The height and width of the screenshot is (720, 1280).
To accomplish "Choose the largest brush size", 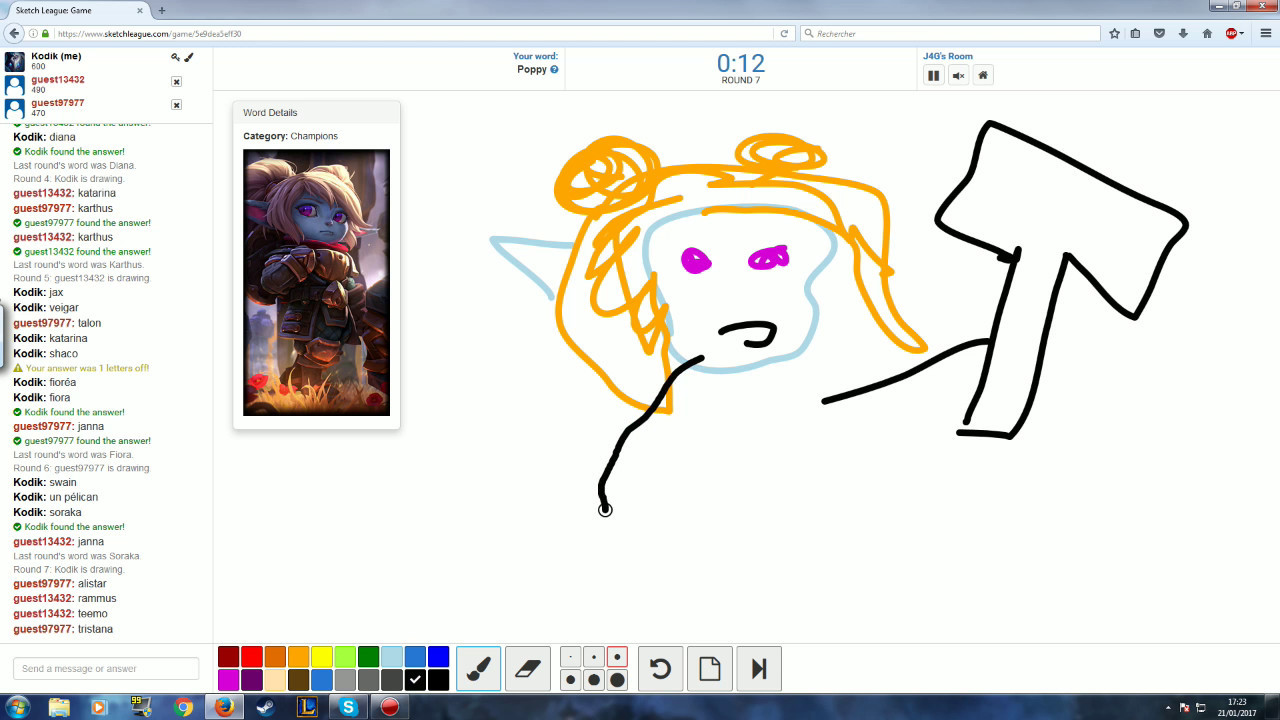I will pyautogui.click(x=617, y=680).
